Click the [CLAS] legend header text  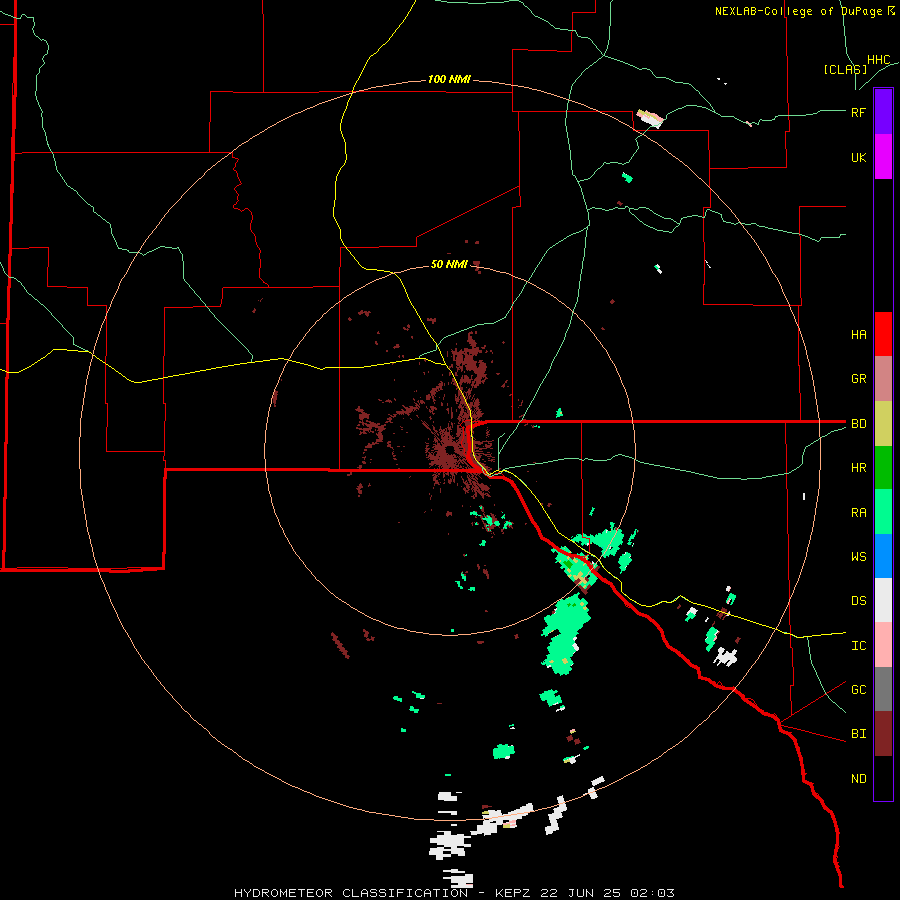(845, 70)
